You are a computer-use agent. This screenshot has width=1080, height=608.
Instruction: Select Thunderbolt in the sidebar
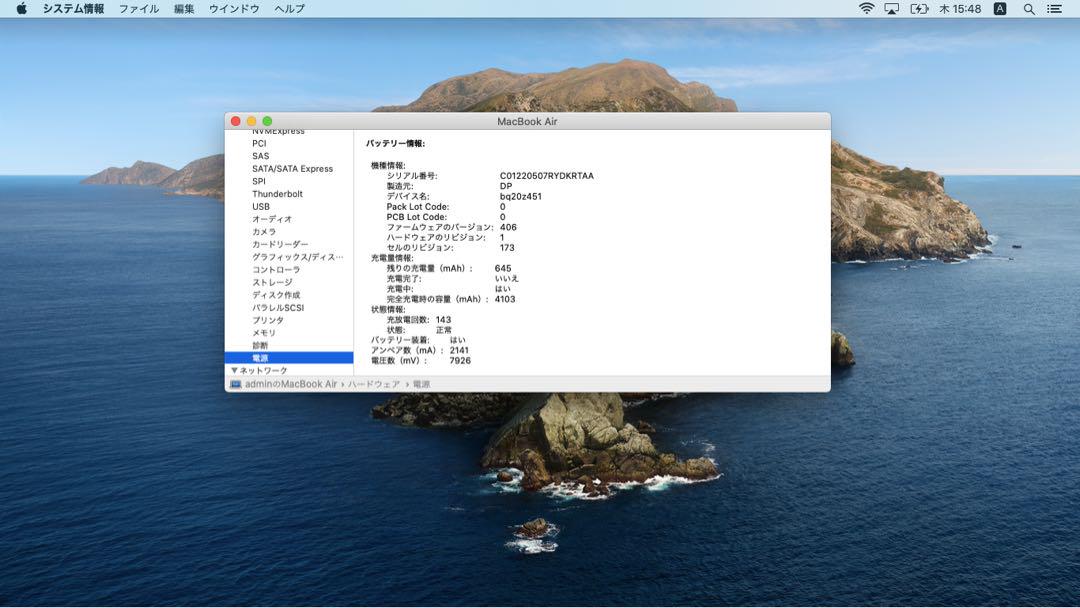pyautogui.click(x=277, y=194)
